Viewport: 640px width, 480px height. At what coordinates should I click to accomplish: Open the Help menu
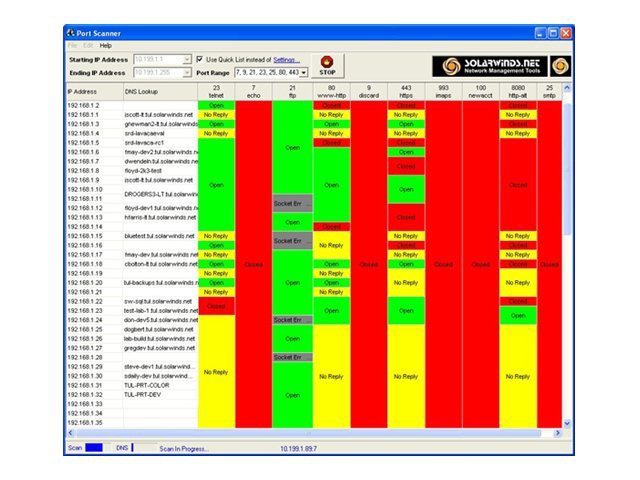(x=105, y=46)
